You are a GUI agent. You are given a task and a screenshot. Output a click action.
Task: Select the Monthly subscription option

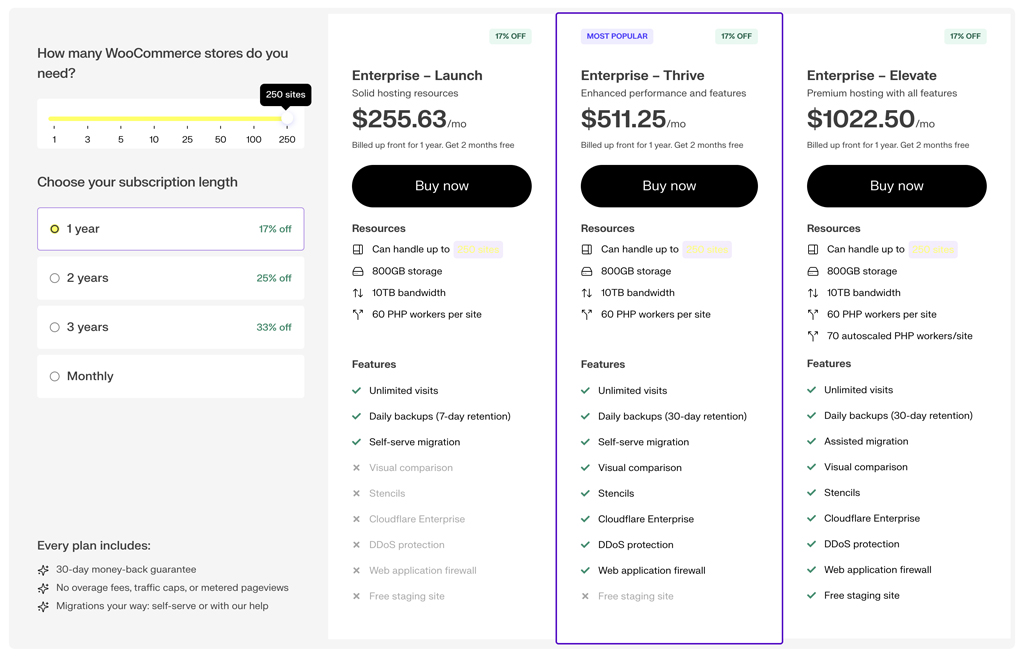pyautogui.click(x=170, y=376)
